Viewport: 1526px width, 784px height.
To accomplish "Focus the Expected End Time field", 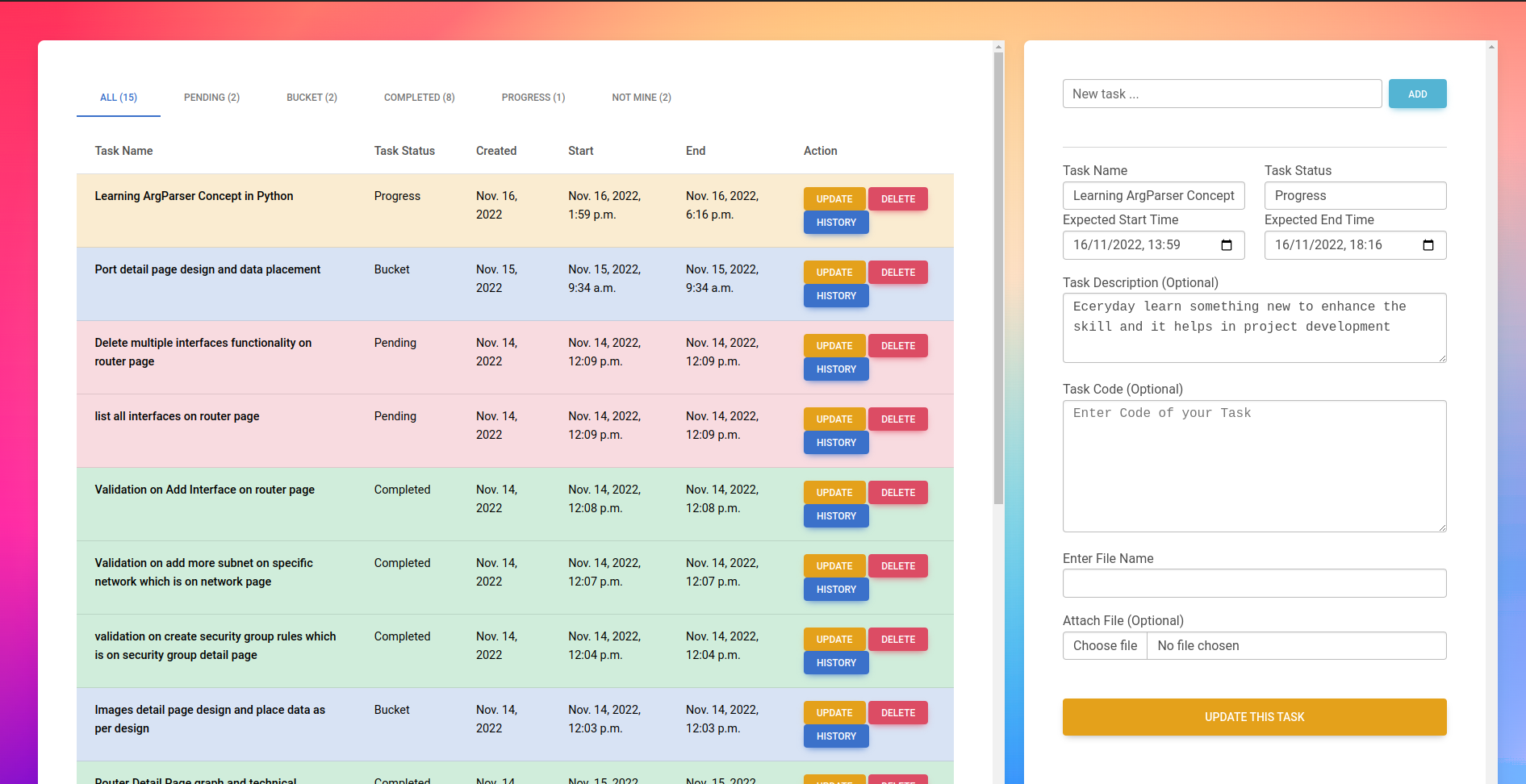I will click(1355, 245).
